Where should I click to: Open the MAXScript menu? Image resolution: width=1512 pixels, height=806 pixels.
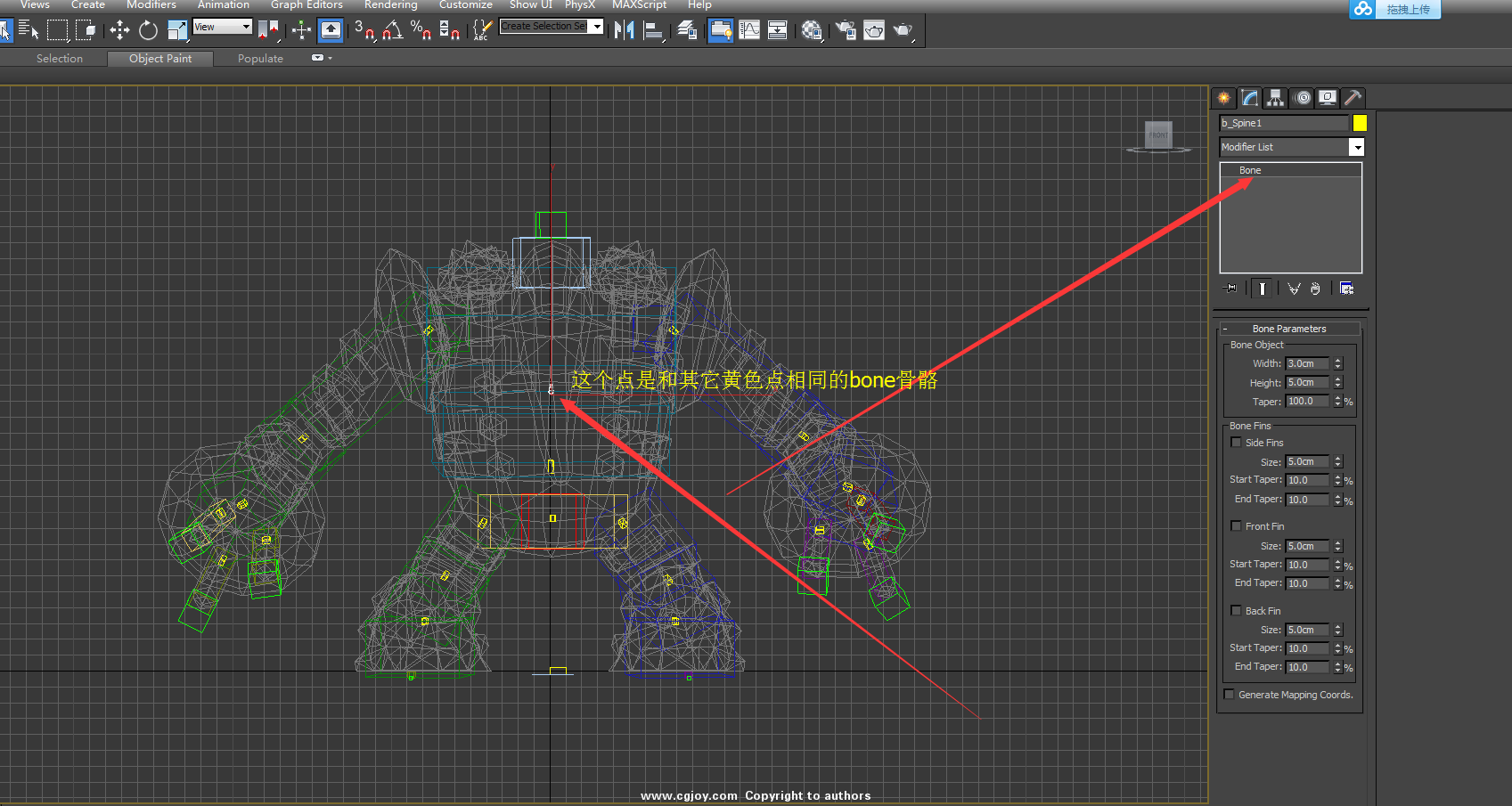[639, 5]
